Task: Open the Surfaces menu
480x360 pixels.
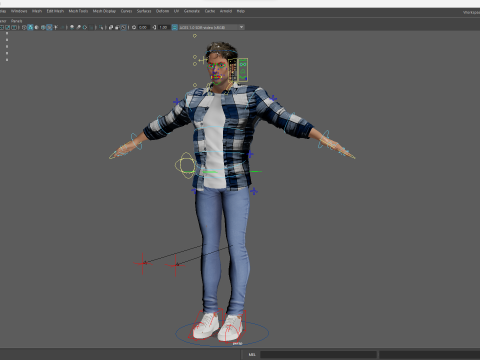Action: pyautogui.click(x=144, y=11)
